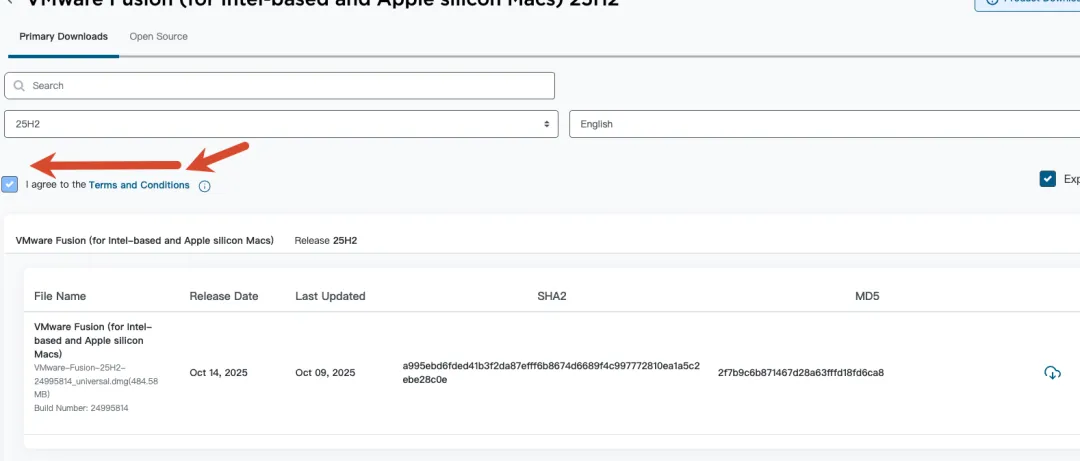
Task: Go back using the top-left chevron
Action: tap(8, 3)
